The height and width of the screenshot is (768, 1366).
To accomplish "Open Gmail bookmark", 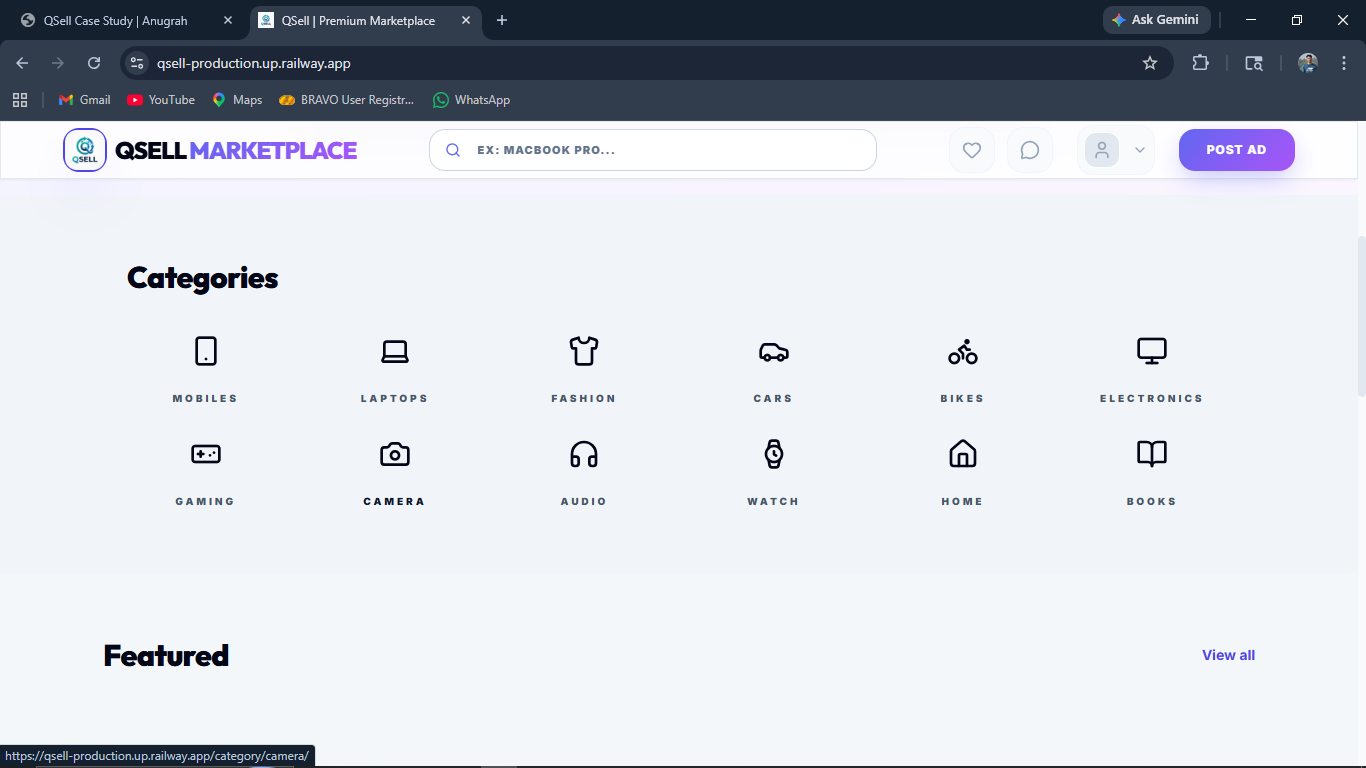I will tap(84, 100).
